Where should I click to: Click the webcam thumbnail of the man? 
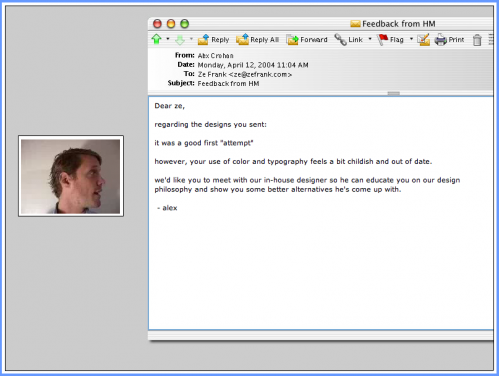click(x=71, y=176)
